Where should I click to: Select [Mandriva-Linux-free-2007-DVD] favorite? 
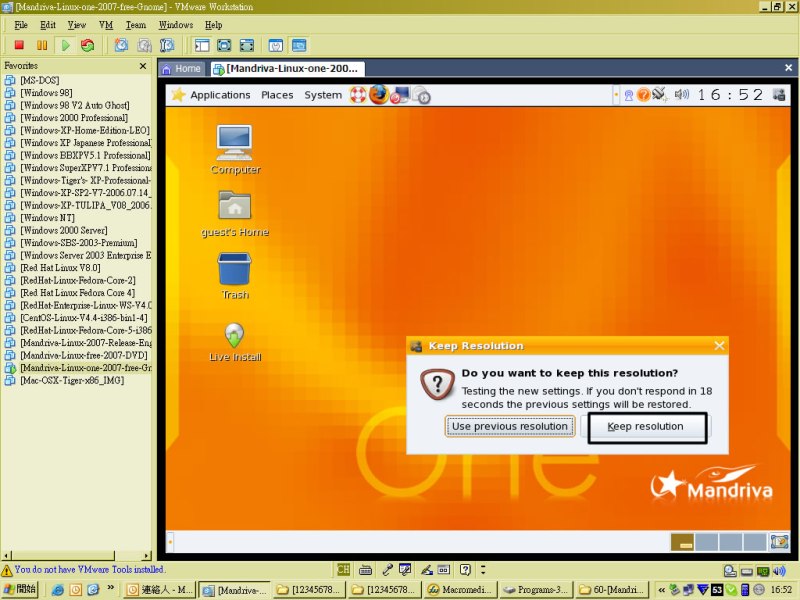84,356
